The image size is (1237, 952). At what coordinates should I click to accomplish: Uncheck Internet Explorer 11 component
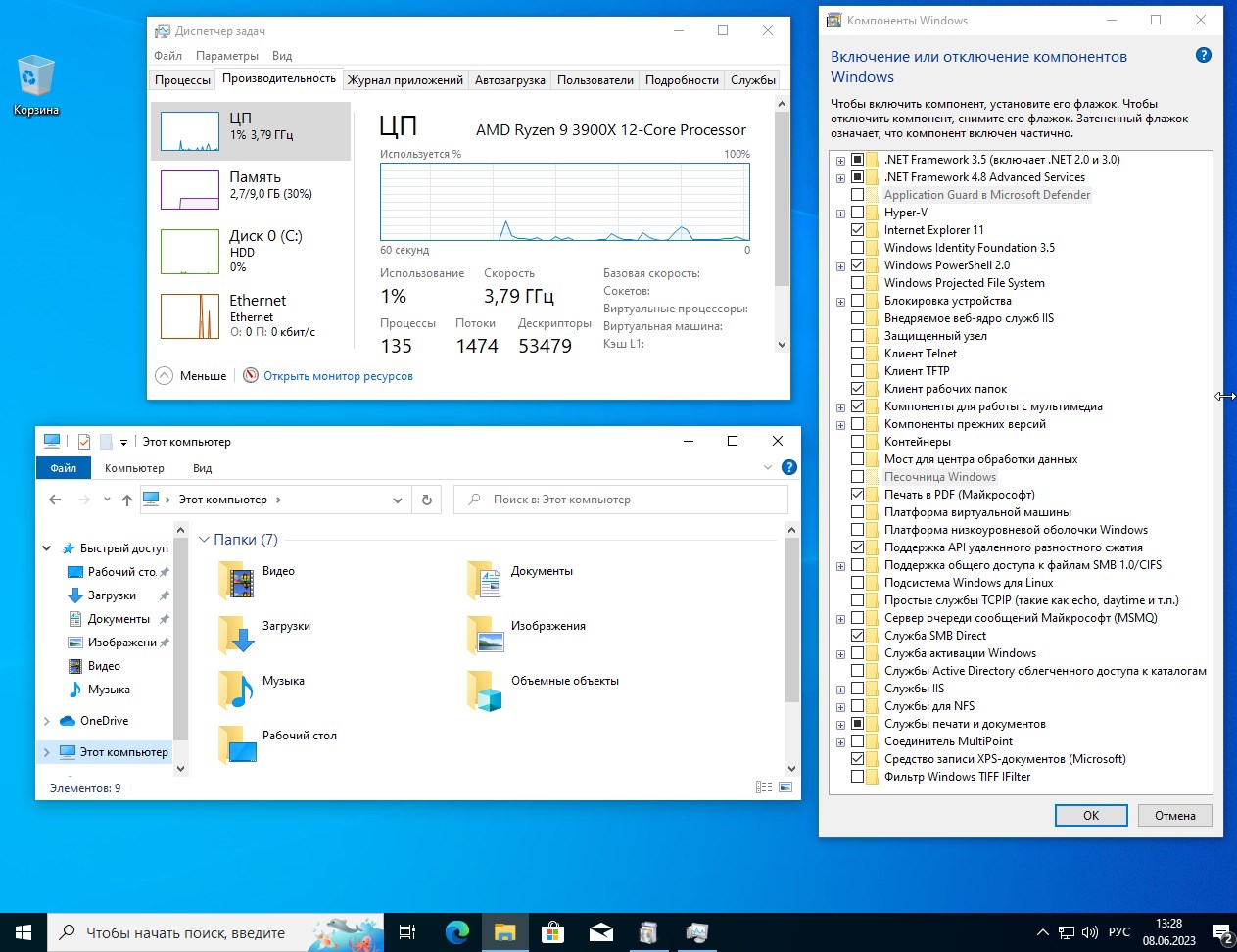(x=860, y=229)
